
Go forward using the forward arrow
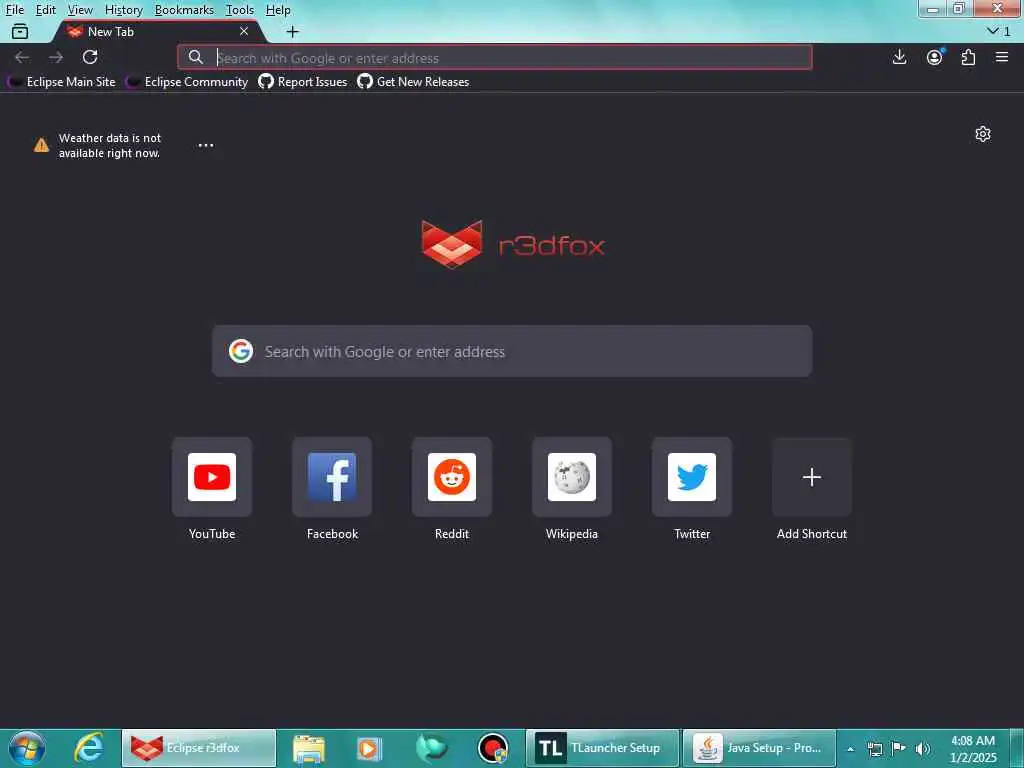click(x=56, y=57)
